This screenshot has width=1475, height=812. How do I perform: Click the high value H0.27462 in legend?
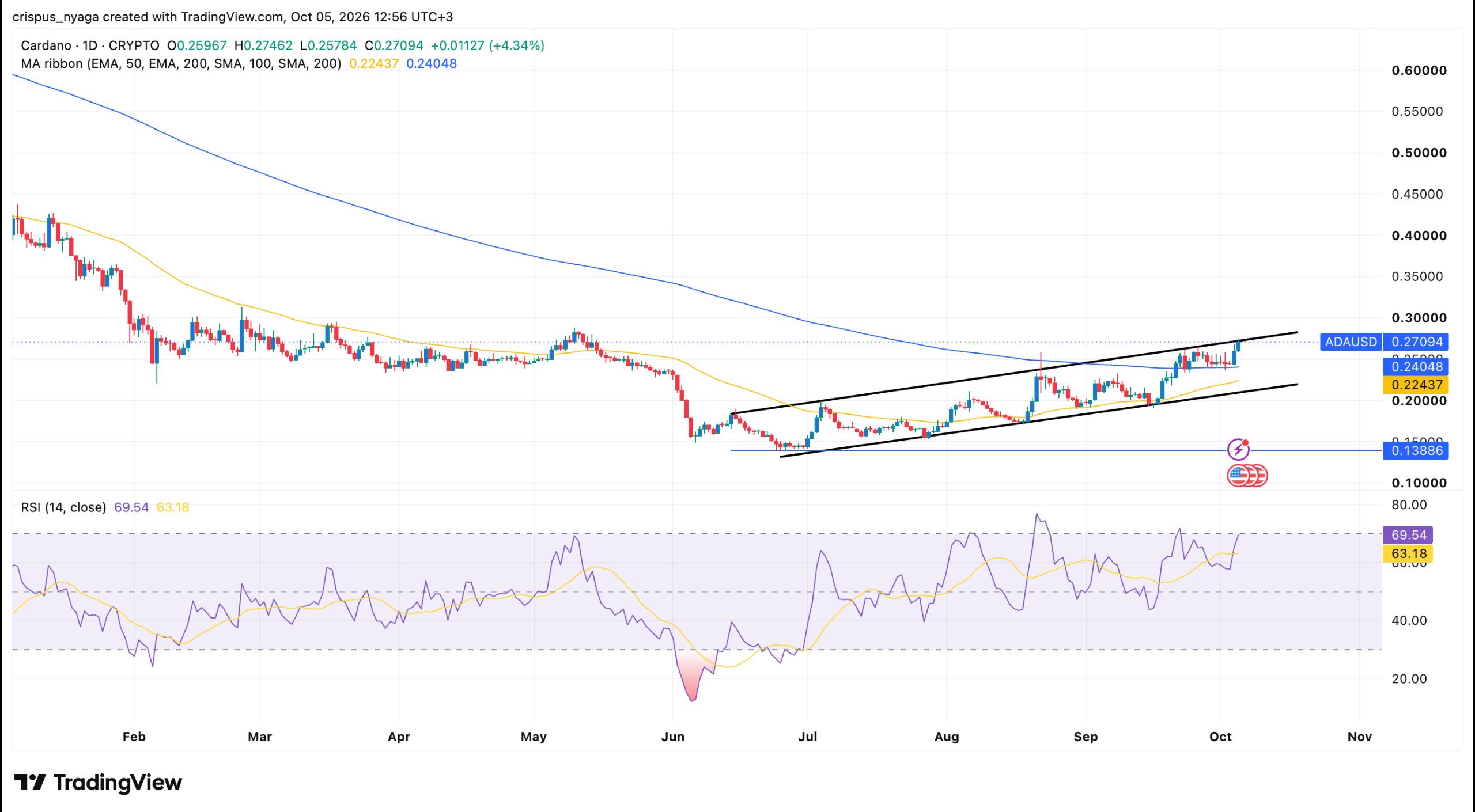(x=263, y=45)
